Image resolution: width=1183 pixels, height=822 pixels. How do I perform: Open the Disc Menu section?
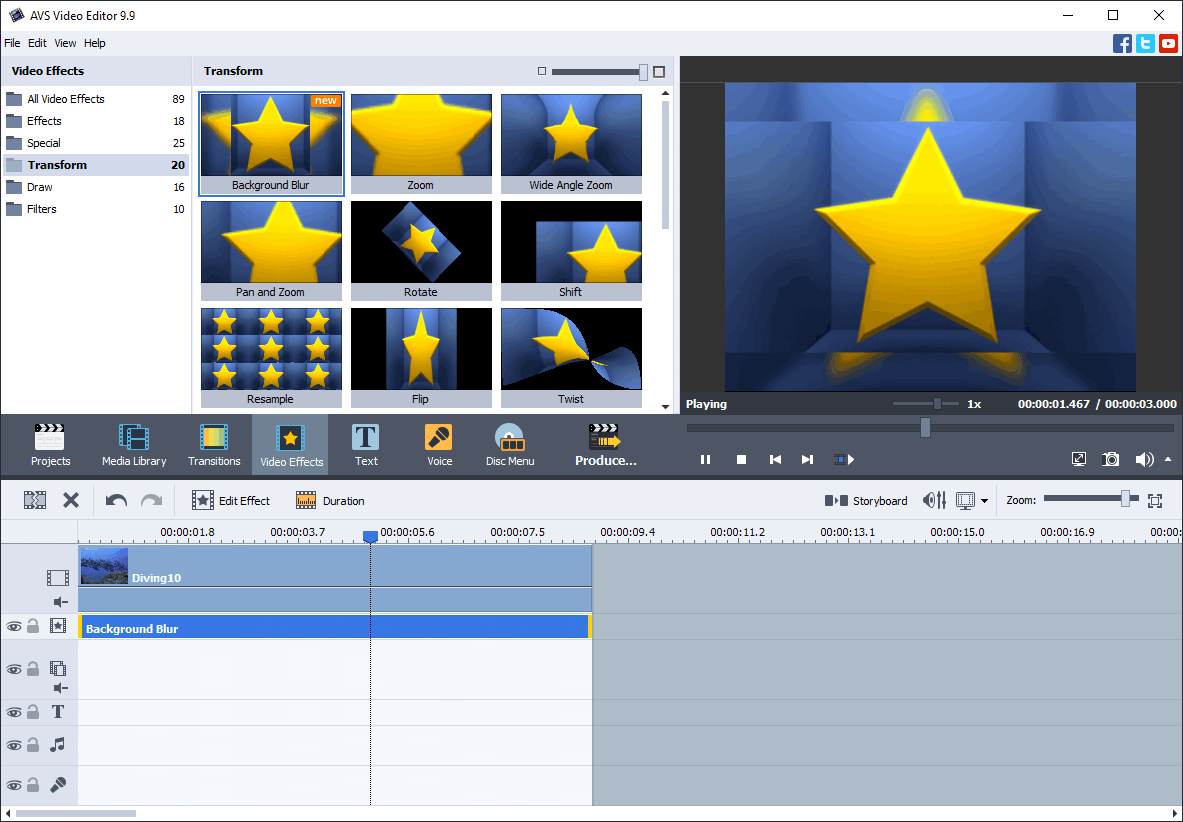coord(510,445)
